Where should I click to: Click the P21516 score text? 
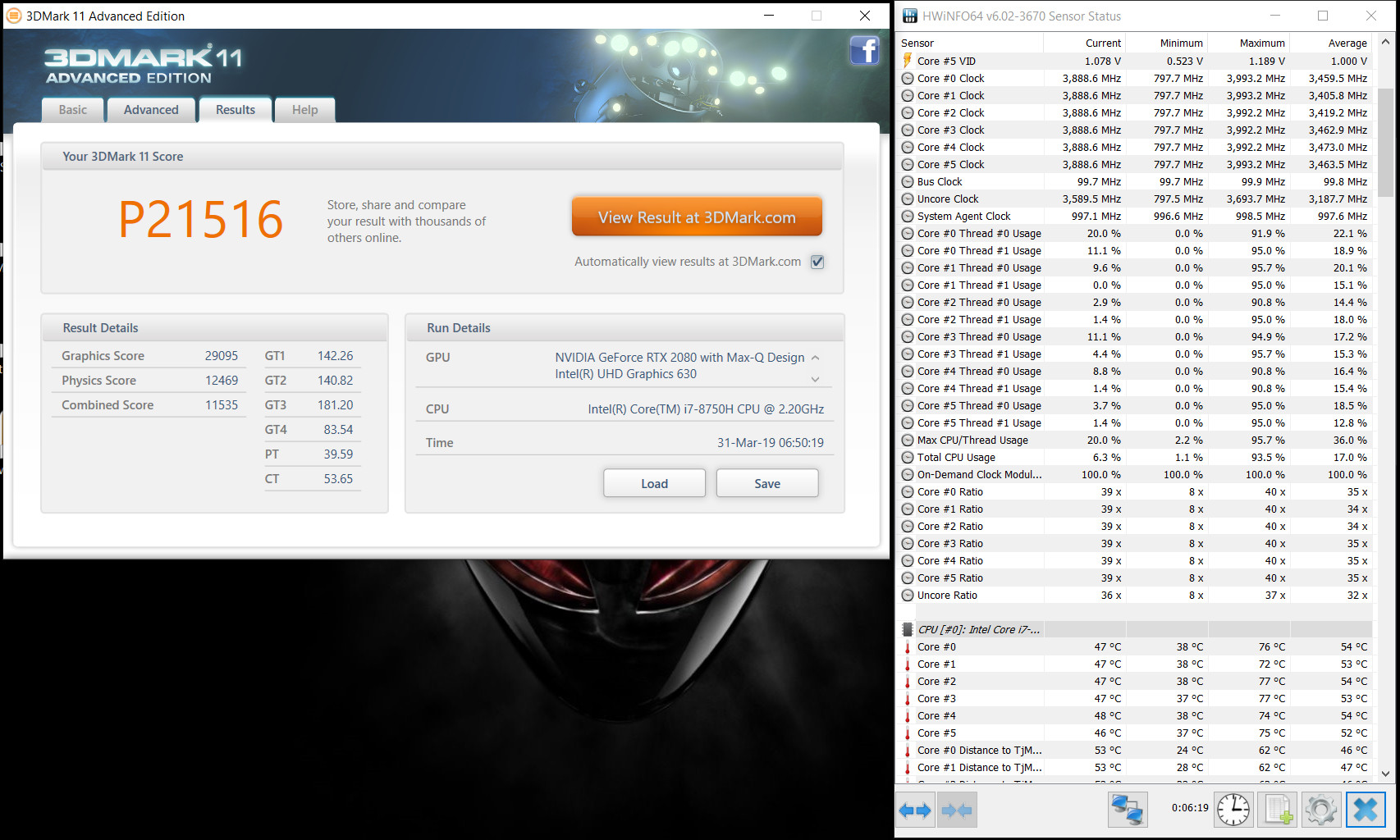click(201, 219)
